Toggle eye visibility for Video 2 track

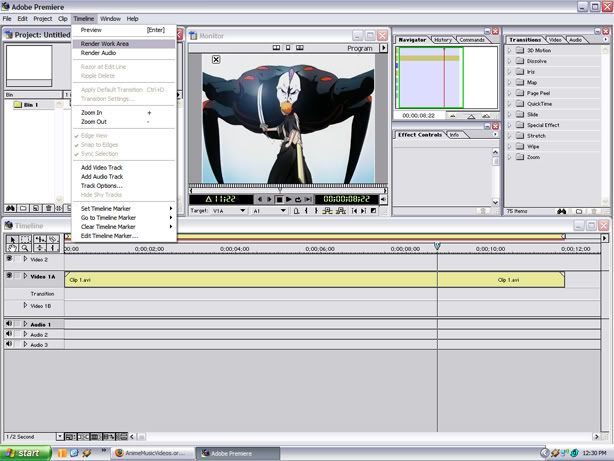(9, 259)
